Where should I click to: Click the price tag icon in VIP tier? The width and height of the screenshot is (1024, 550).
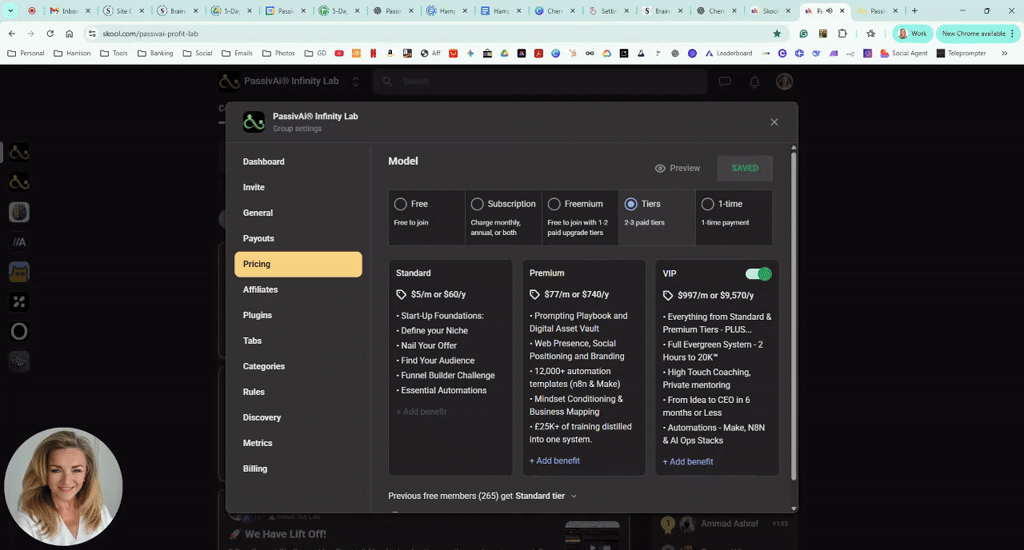point(667,295)
